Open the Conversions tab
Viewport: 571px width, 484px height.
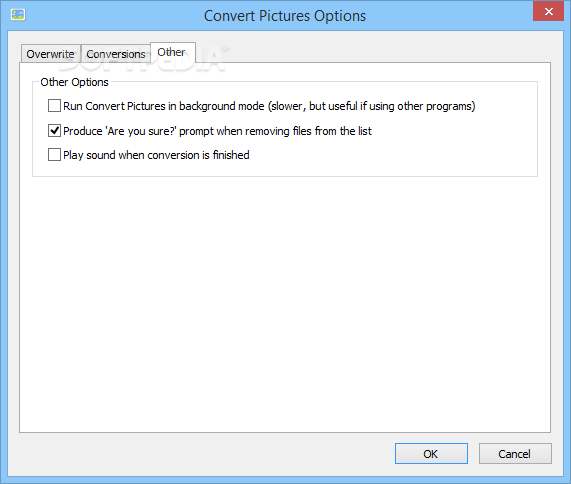pyautogui.click(x=116, y=54)
